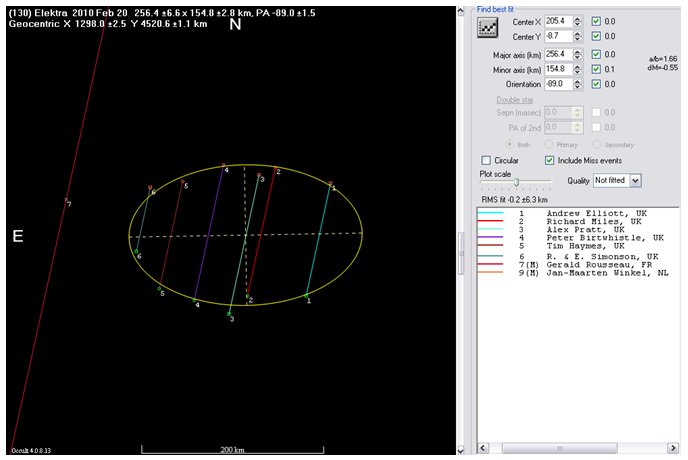Toggle the Major axis fit checkbox
The image size is (688, 460).
(597, 53)
